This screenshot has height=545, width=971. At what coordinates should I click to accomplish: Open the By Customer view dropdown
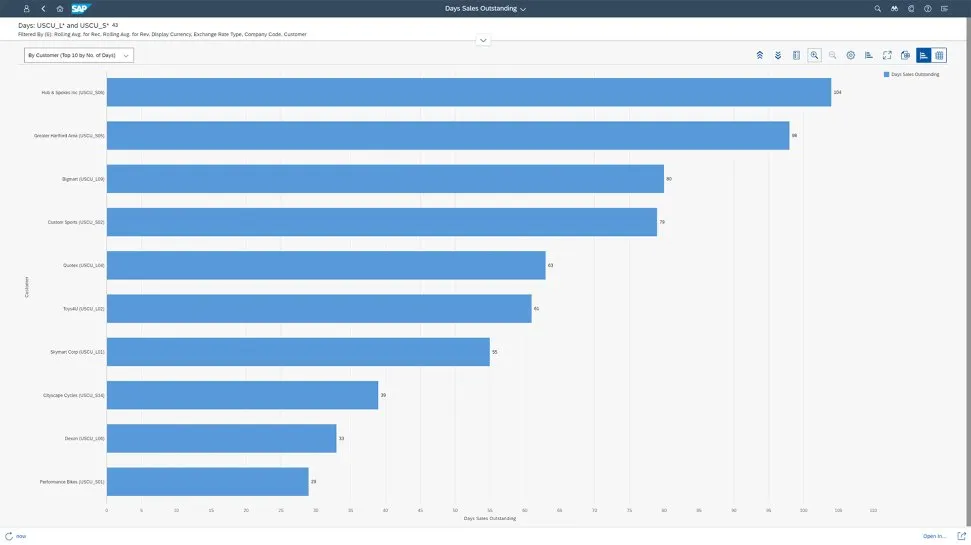[x=79, y=55]
